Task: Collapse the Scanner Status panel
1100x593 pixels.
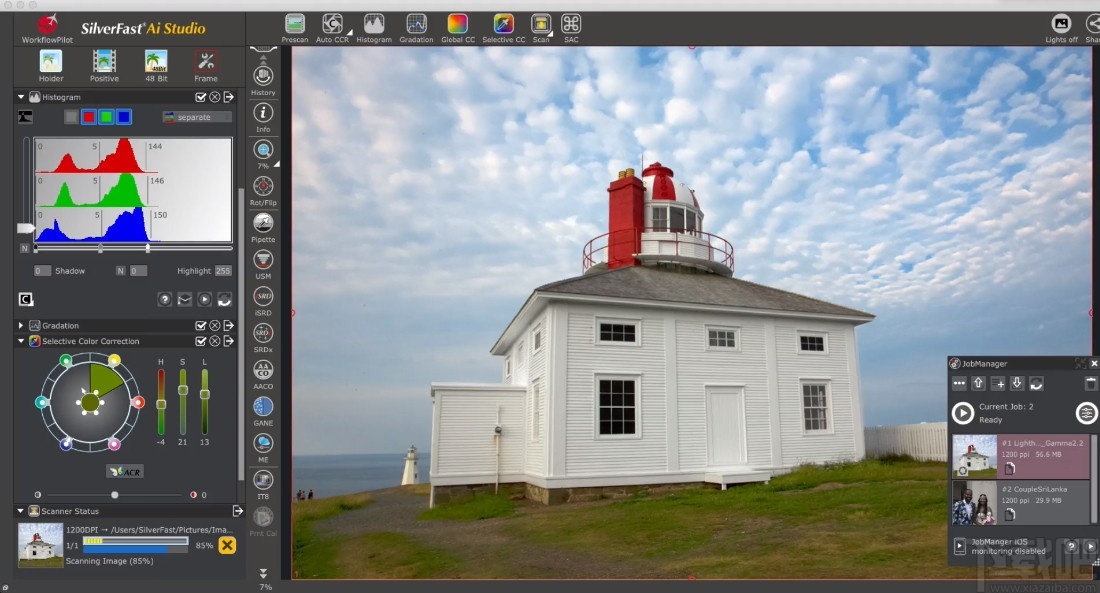Action: (x=18, y=511)
